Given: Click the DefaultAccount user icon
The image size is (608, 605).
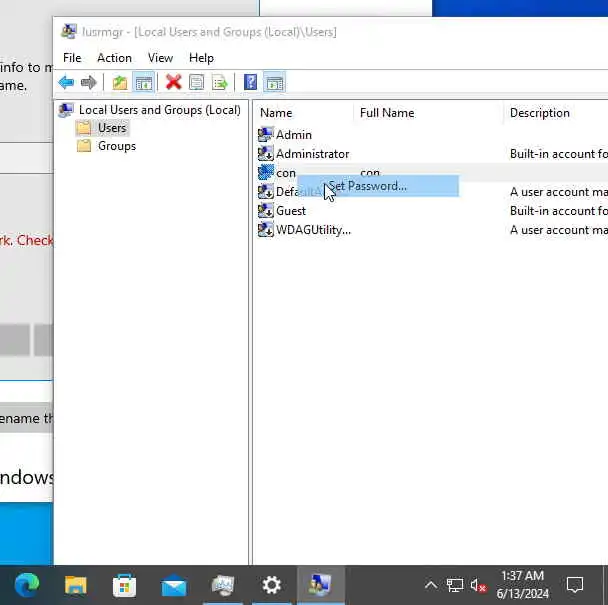Looking at the screenshot, I should click(266, 192).
